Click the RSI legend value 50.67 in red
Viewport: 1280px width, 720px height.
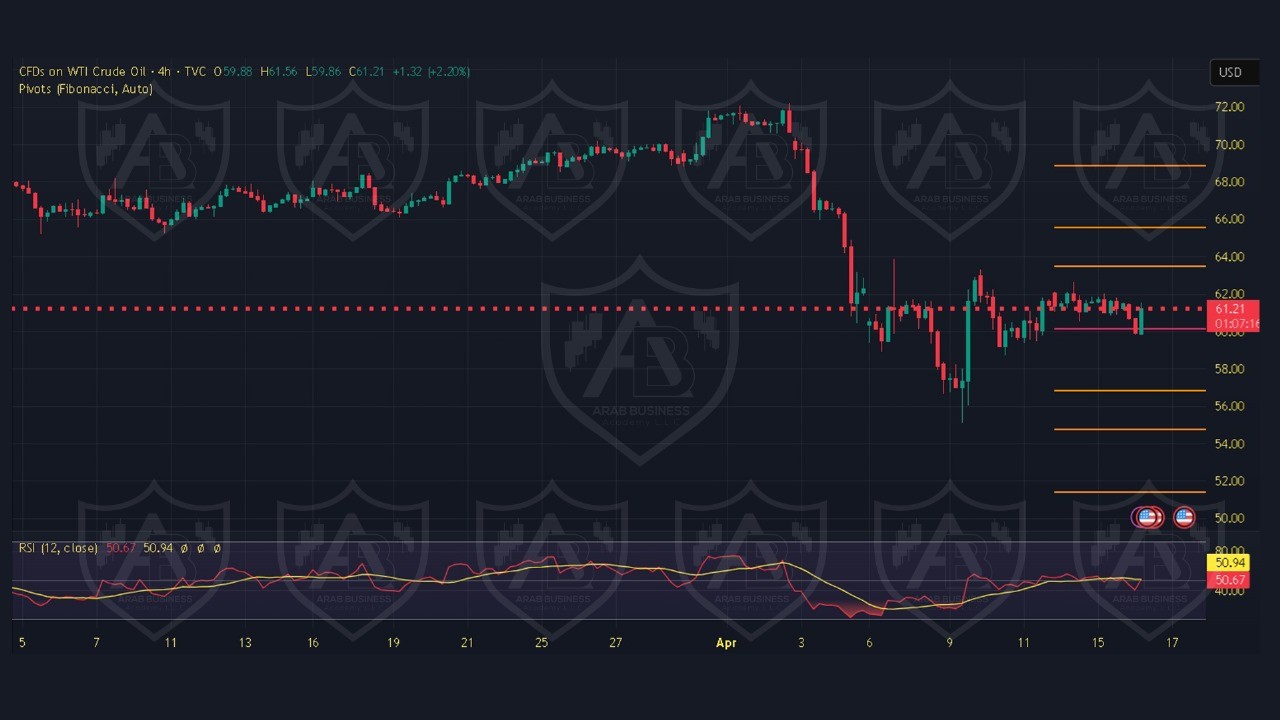coord(121,548)
